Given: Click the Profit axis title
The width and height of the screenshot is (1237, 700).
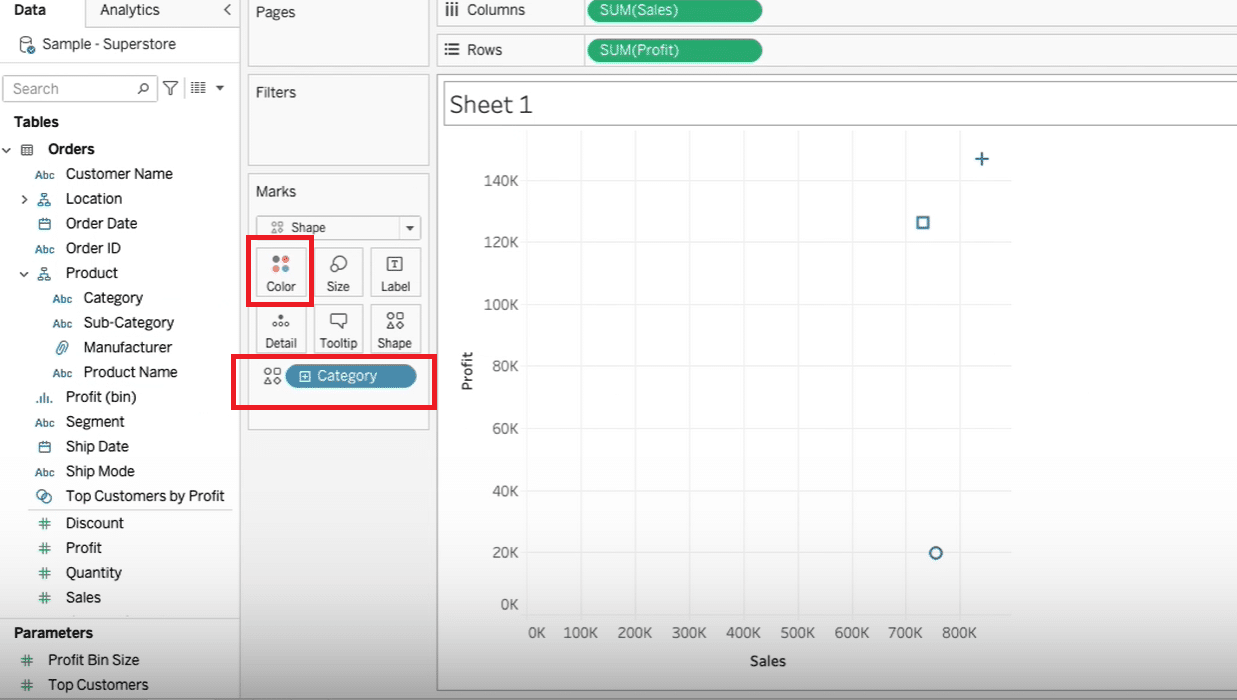Looking at the screenshot, I should 467,371.
